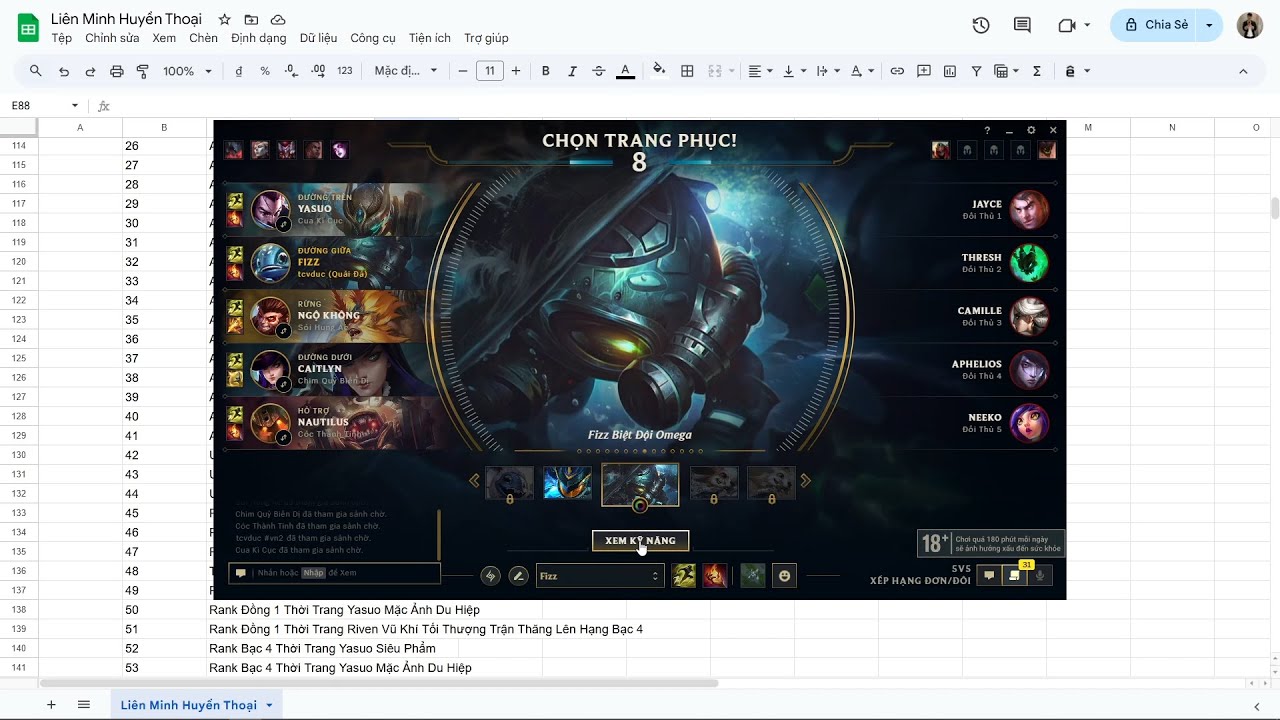This screenshot has height=720, width=1280.
Task: Collapse the toolbar with the chevron
Action: pos(1243,71)
